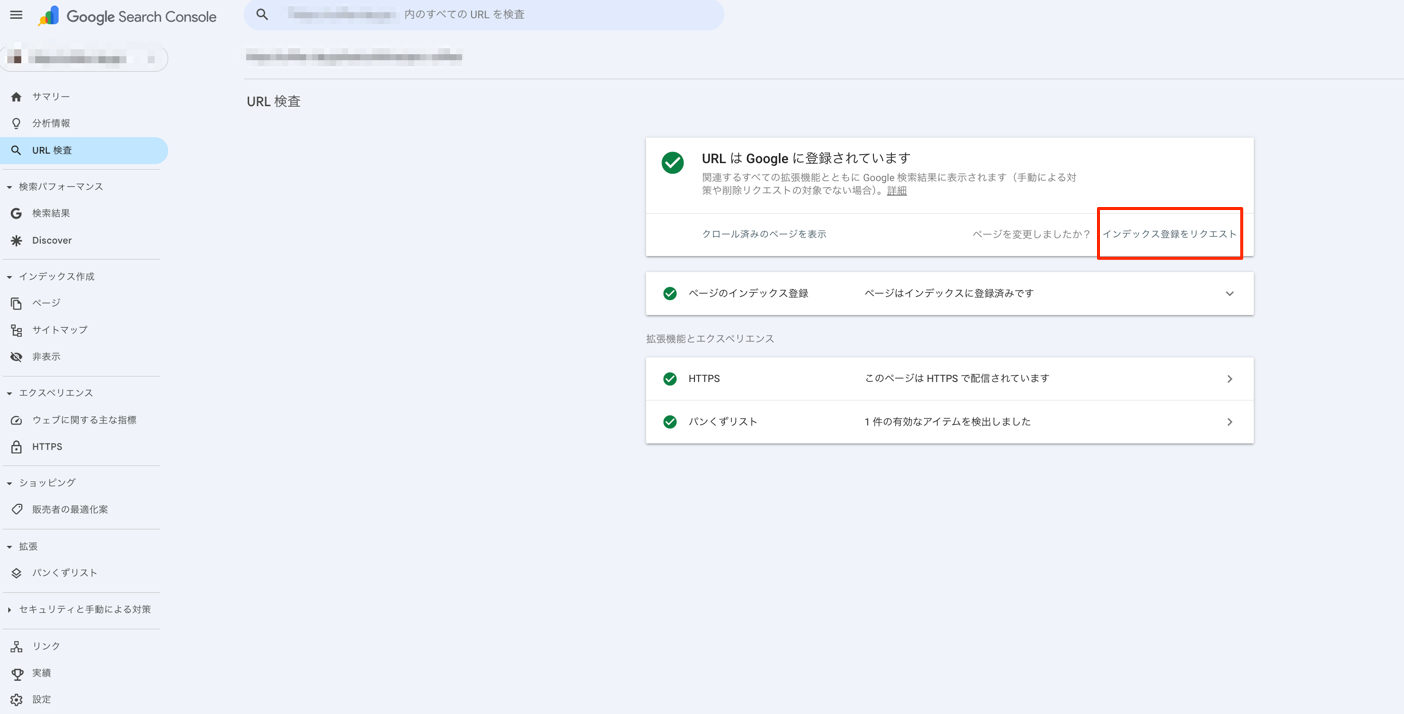Open the property selector dropdown
The height and width of the screenshot is (714, 1404).
click(x=84, y=59)
